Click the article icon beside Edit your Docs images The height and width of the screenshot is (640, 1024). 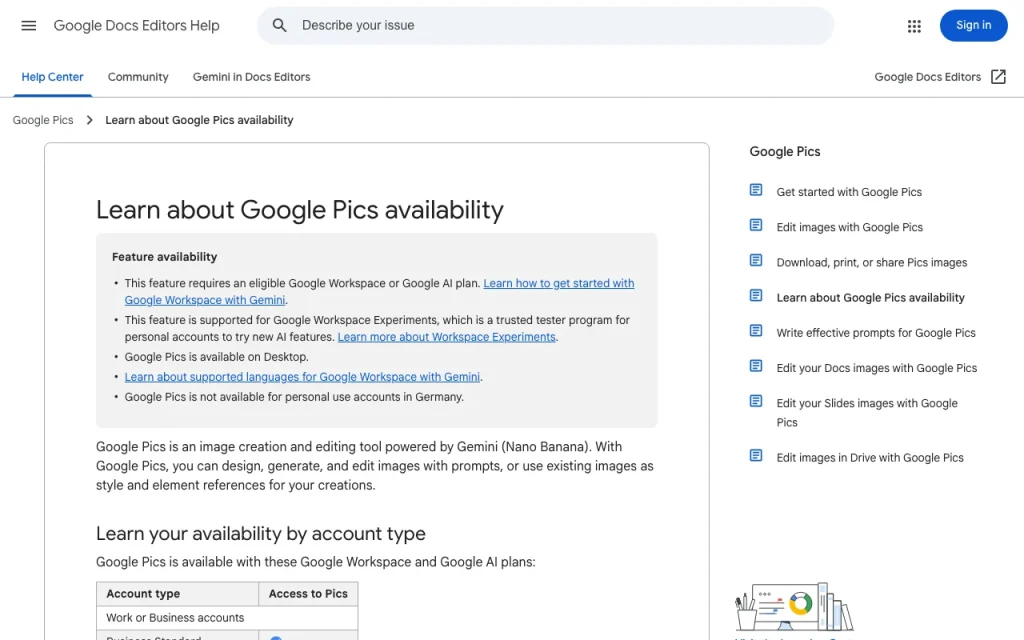click(x=756, y=366)
